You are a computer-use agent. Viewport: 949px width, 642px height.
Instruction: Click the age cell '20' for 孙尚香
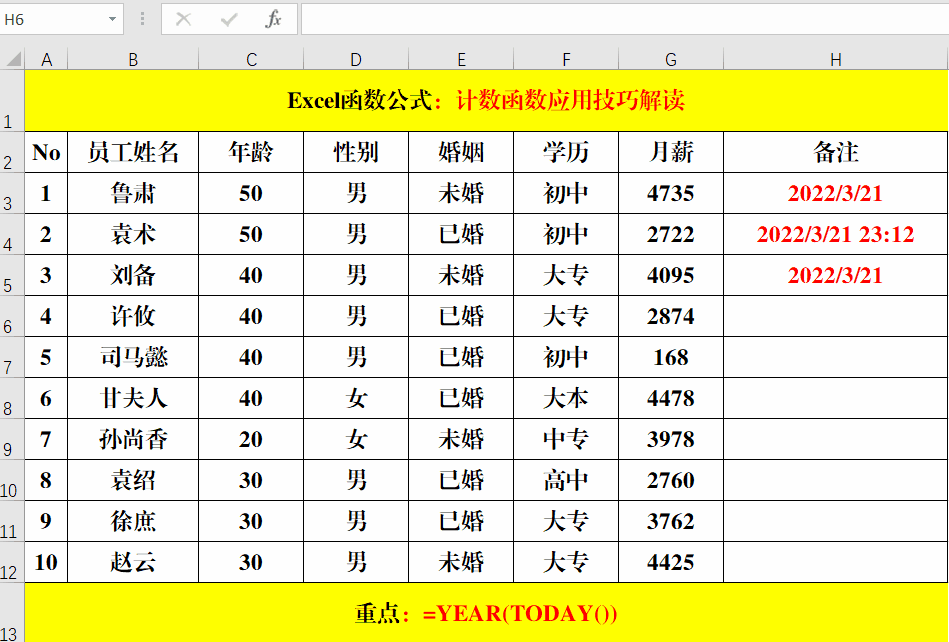tap(251, 439)
